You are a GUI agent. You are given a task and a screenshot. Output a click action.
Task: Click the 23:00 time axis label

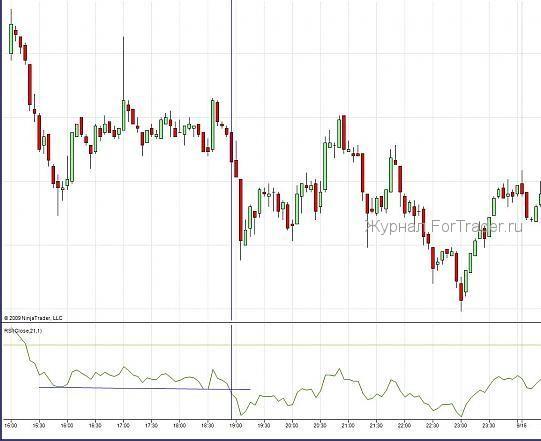461,426
